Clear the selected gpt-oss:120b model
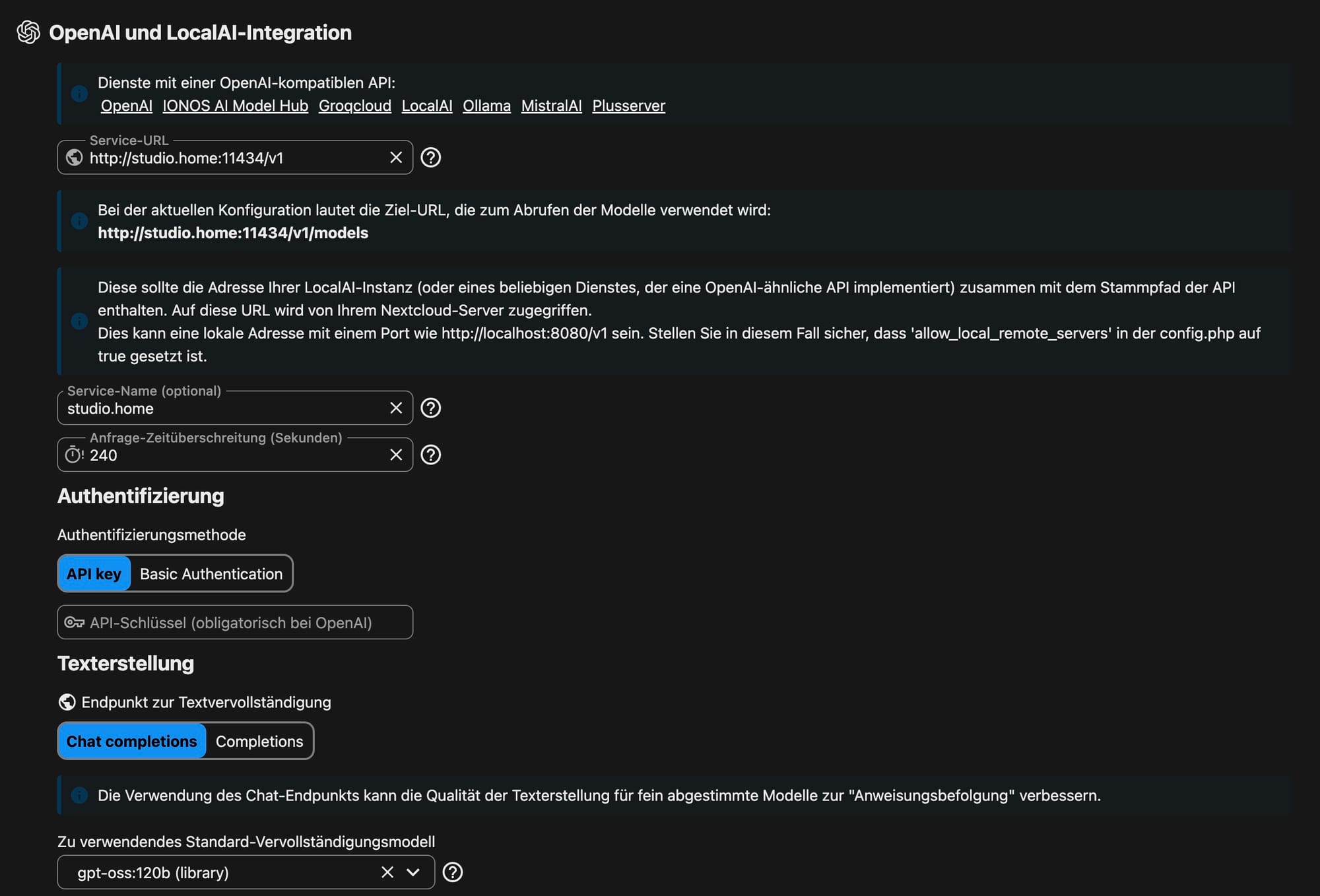The height and width of the screenshot is (896, 1320). [x=387, y=872]
